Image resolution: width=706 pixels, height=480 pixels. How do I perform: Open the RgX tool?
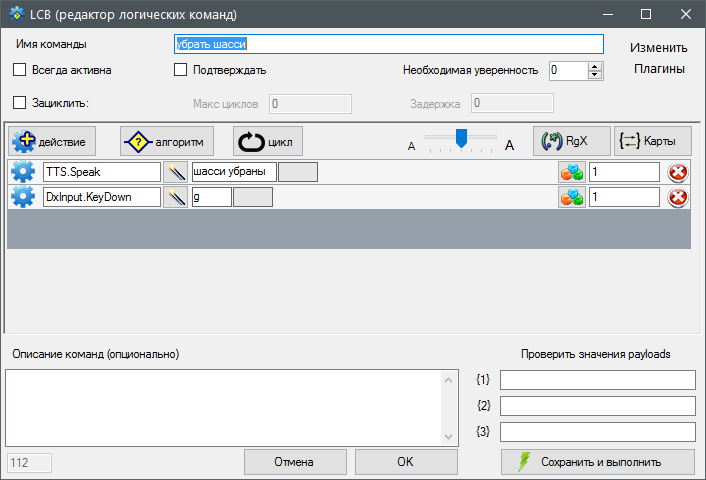572,141
